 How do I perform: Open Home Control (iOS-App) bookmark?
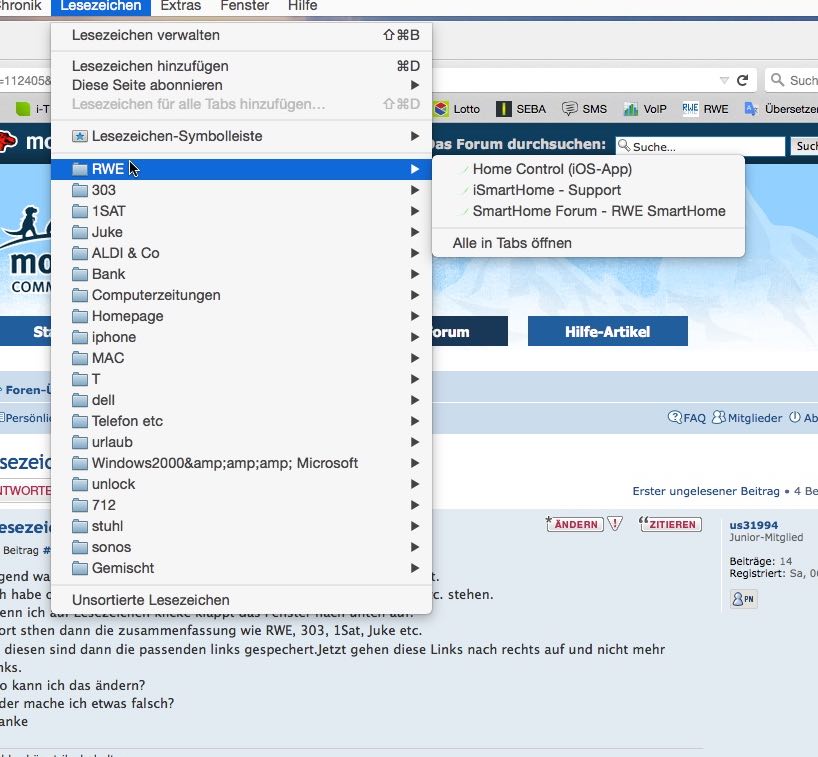(588, 169)
